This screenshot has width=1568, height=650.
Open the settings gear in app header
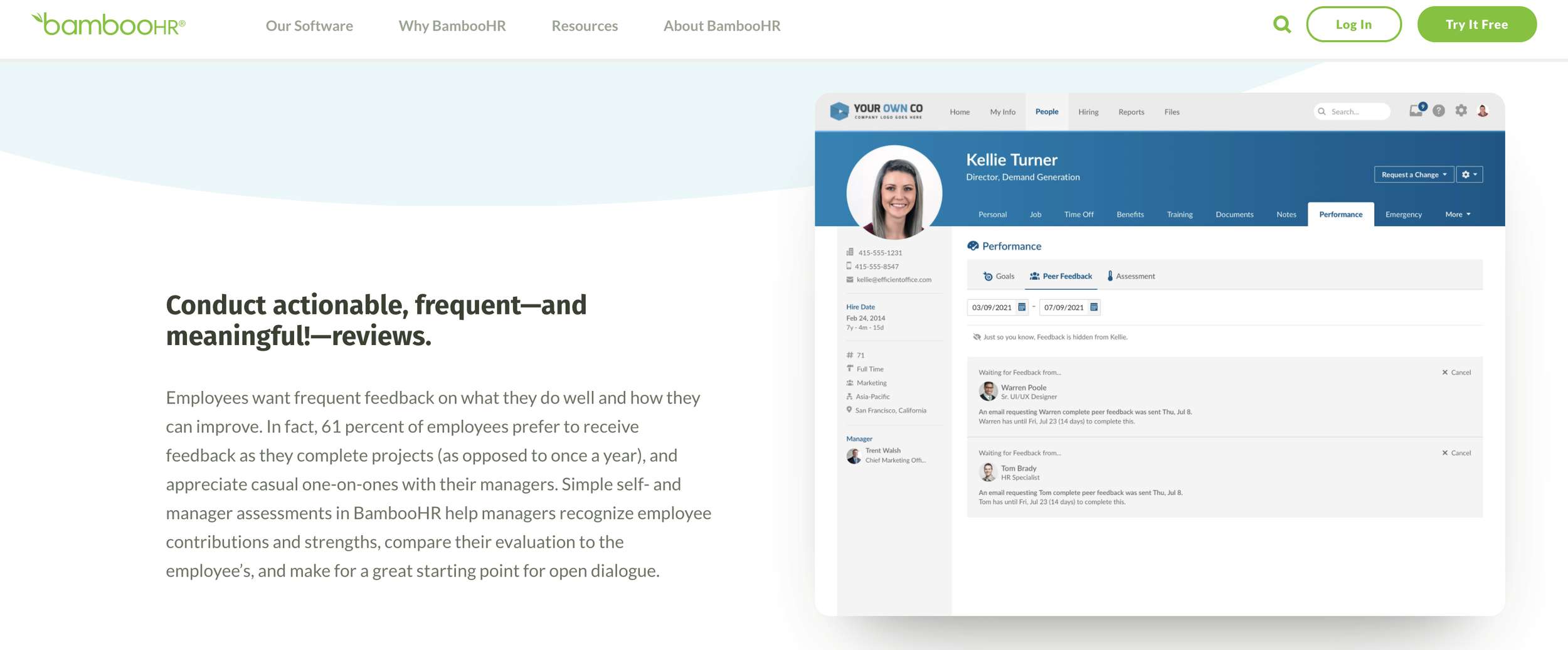(x=1461, y=110)
